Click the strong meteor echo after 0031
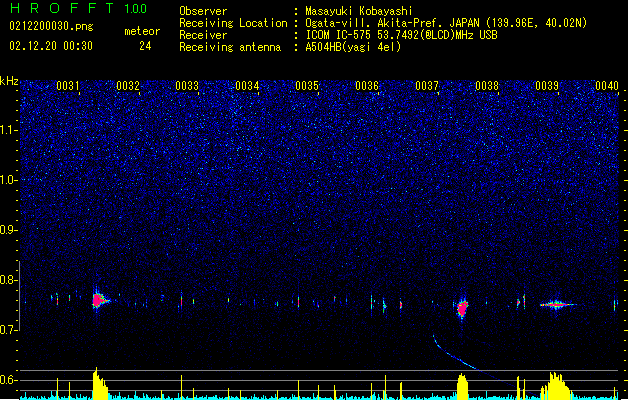 pos(98,300)
